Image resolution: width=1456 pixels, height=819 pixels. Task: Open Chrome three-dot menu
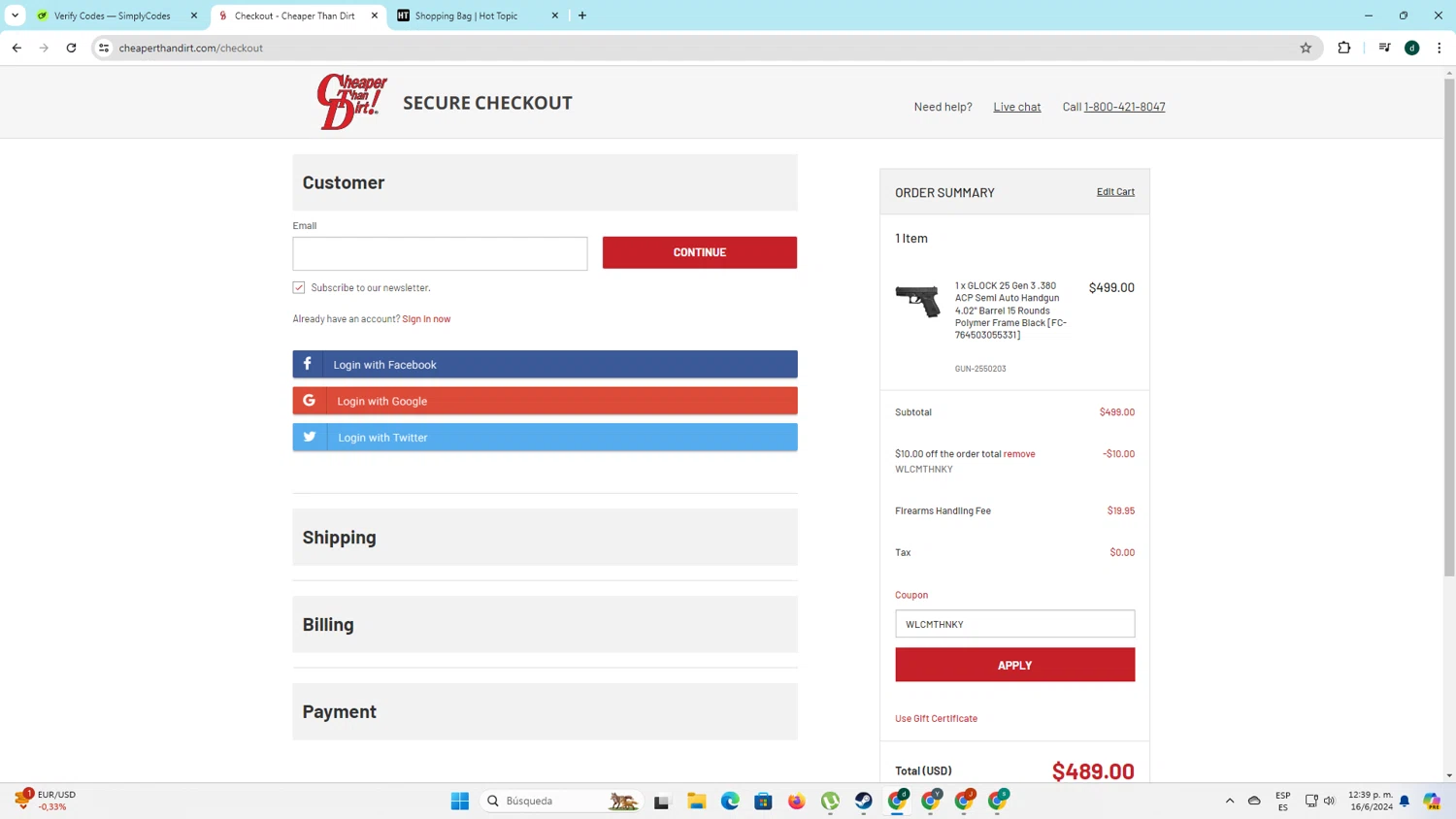[x=1439, y=48]
